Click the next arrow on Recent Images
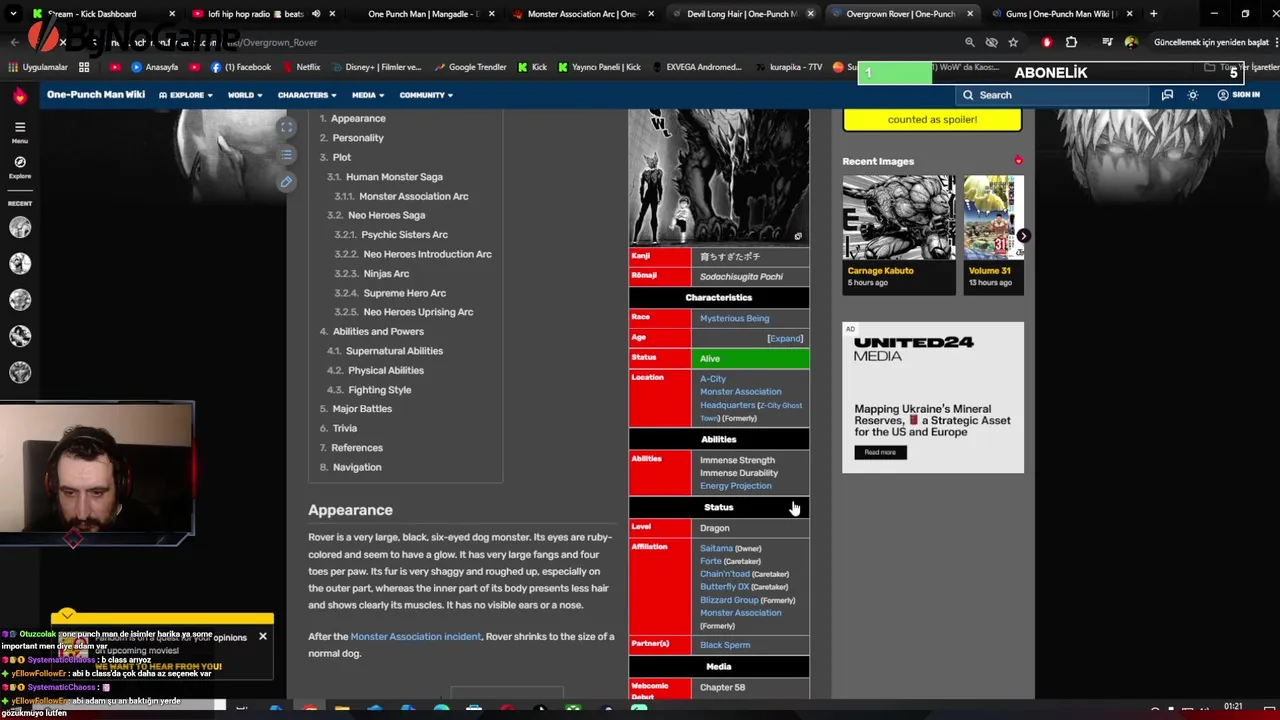 (x=1023, y=236)
